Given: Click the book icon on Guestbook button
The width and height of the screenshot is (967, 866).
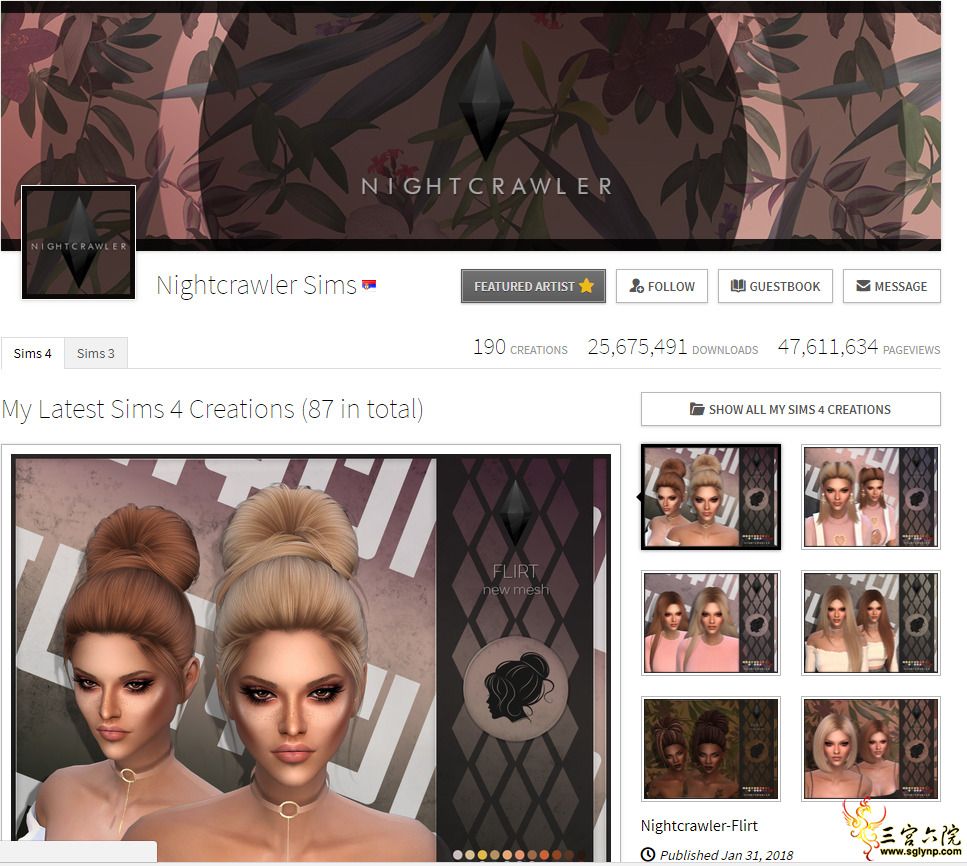Looking at the screenshot, I should 738,286.
